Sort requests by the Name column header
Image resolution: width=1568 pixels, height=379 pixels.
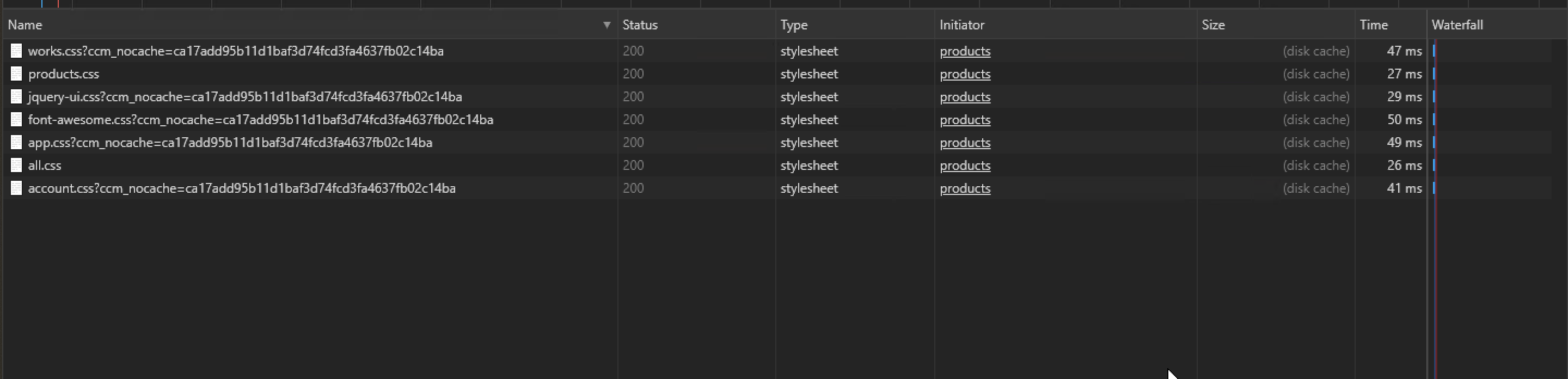(x=310, y=25)
